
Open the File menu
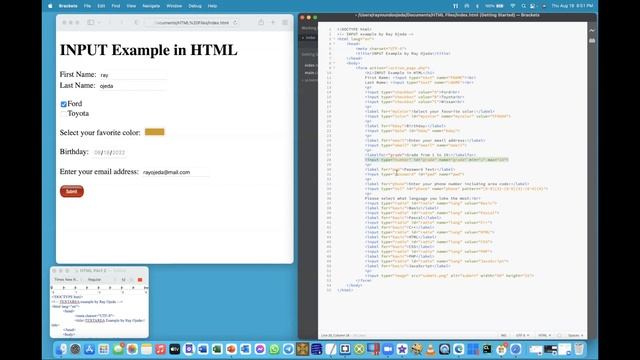[87, 6]
